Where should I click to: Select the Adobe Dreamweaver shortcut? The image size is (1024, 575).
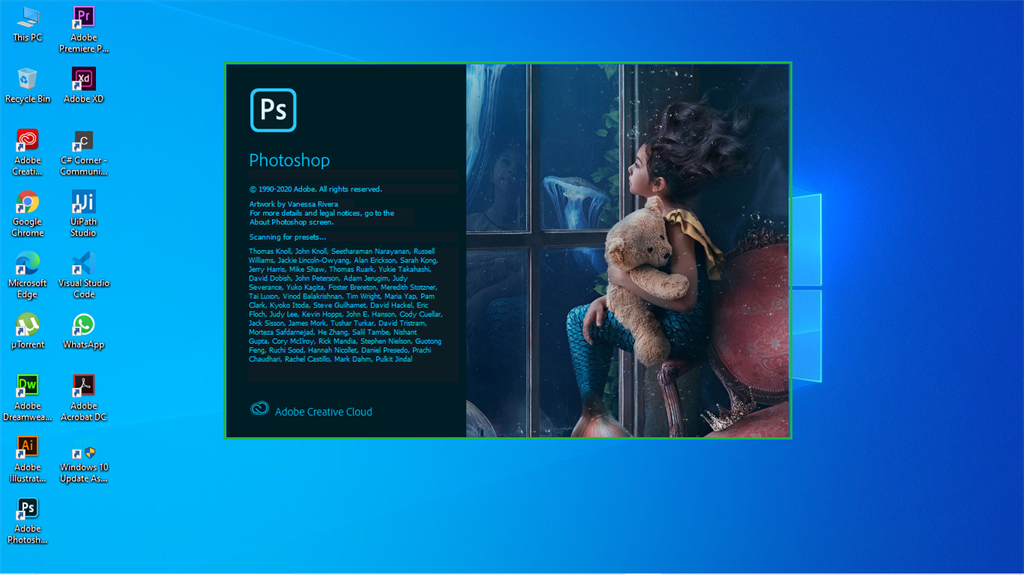click(x=27, y=398)
